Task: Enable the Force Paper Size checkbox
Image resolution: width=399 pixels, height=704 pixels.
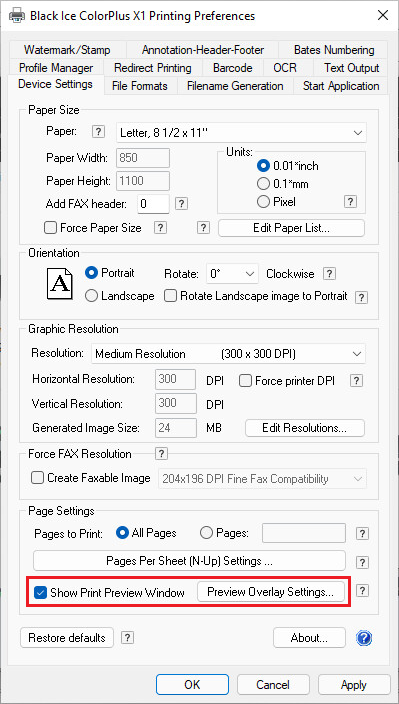Action: point(50,228)
